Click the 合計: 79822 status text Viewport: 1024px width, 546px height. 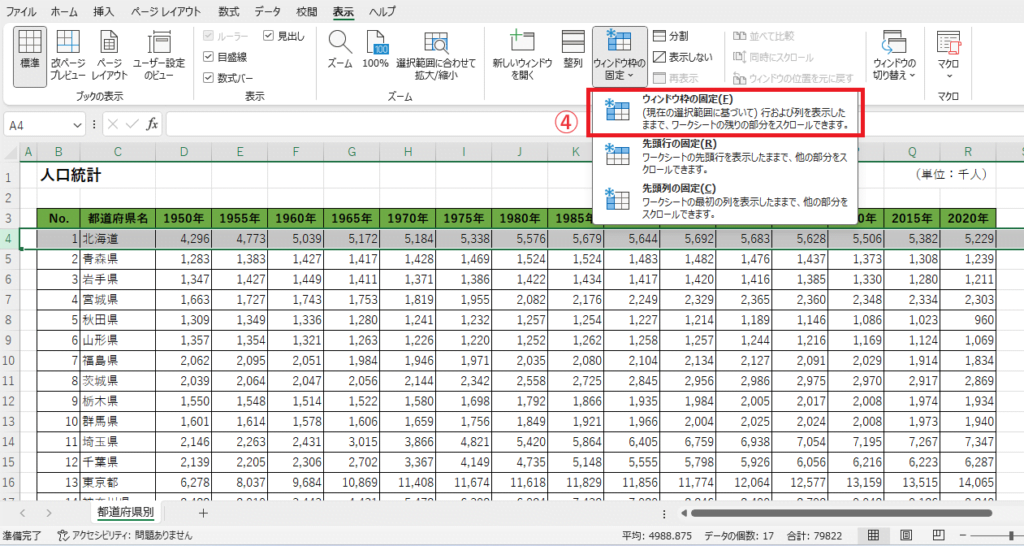pyautogui.click(x=814, y=536)
